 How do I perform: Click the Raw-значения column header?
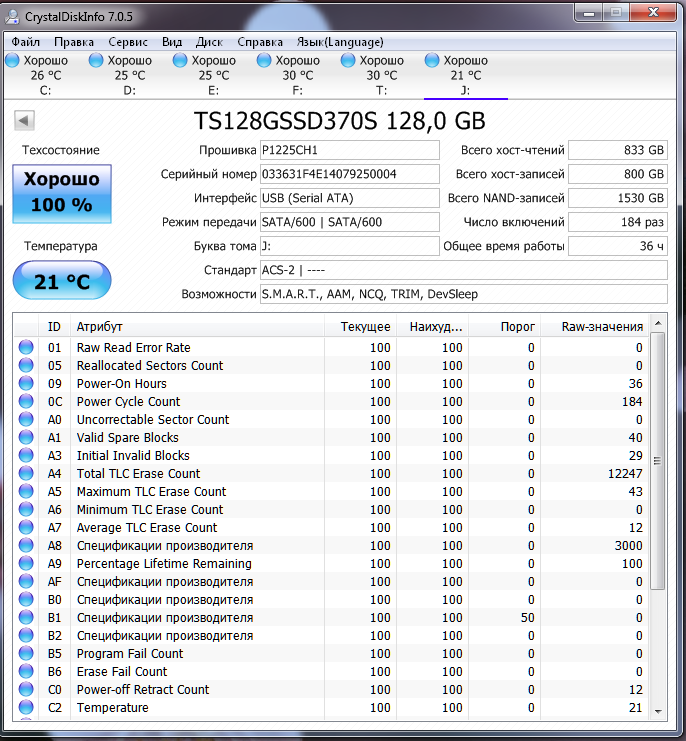coord(594,327)
